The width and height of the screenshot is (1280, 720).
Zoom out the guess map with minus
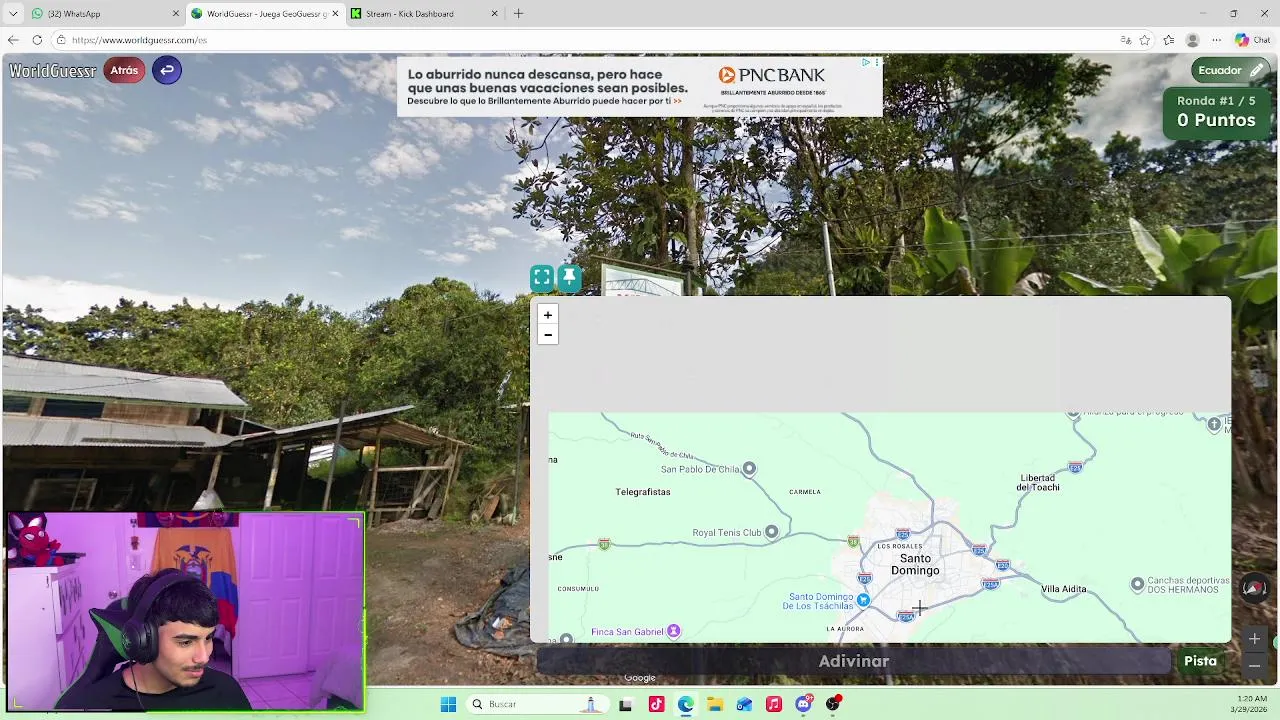click(x=547, y=335)
